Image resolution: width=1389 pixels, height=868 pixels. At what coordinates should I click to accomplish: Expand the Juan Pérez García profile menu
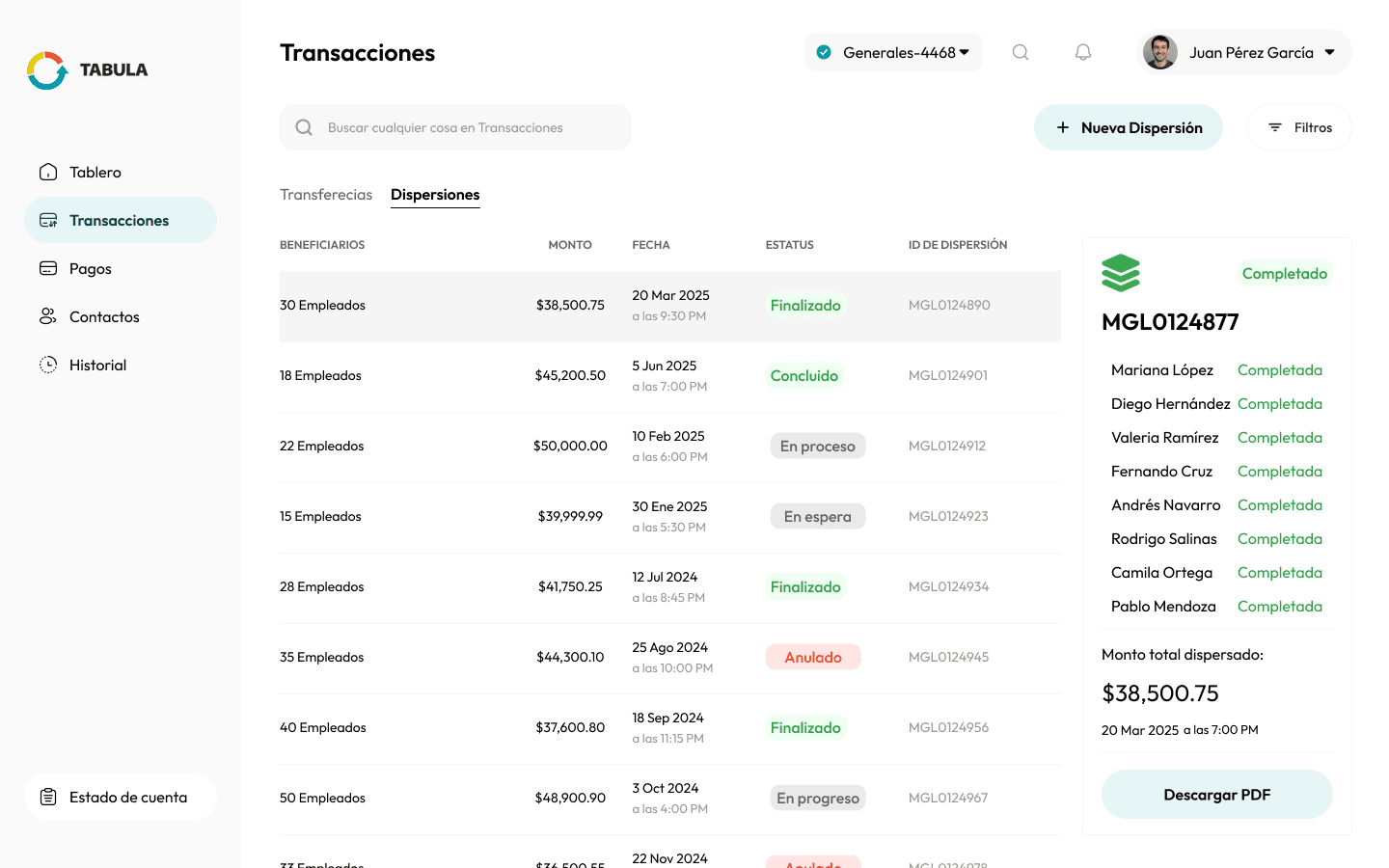point(1242,52)
